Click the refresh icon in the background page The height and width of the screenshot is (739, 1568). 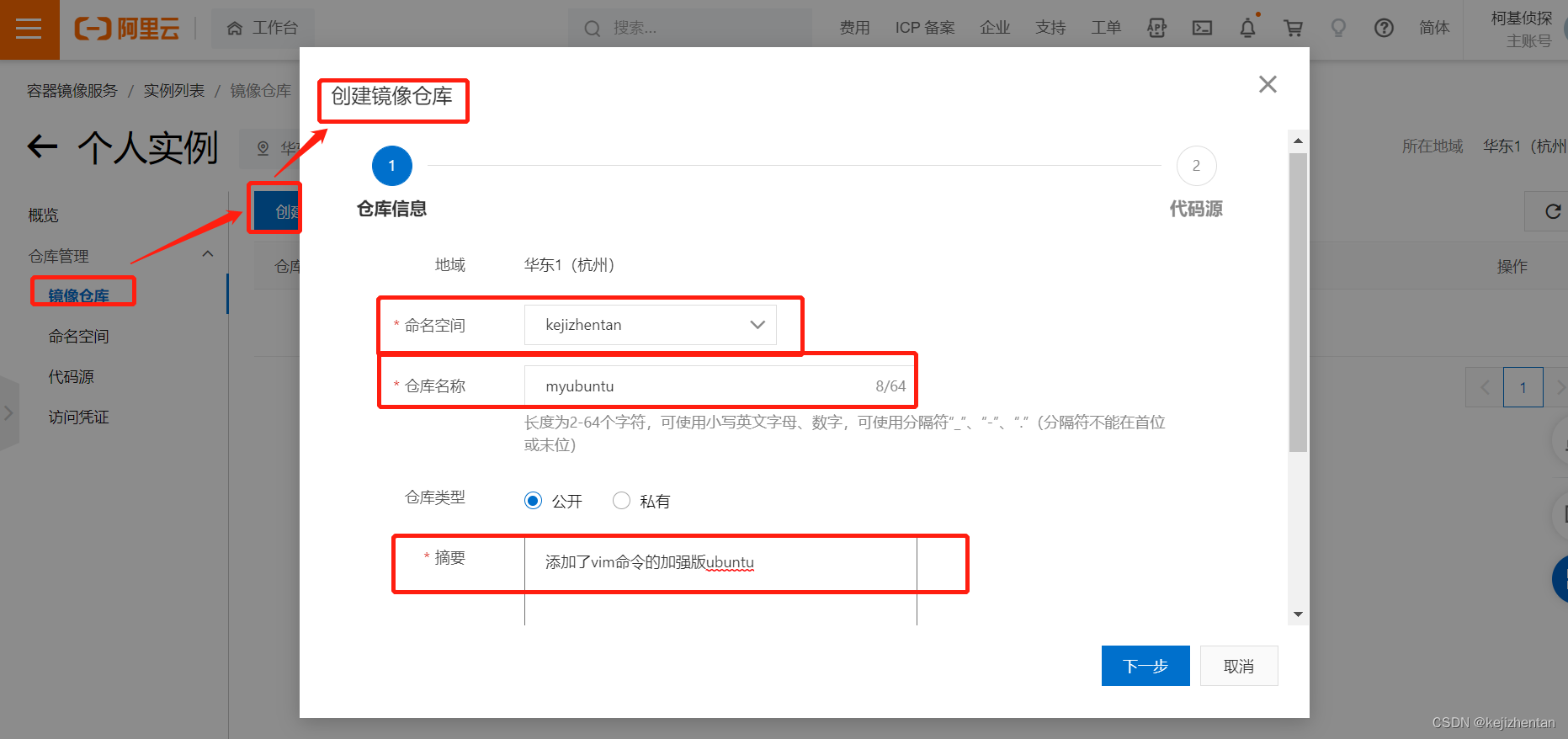(x=1553, y=211)
